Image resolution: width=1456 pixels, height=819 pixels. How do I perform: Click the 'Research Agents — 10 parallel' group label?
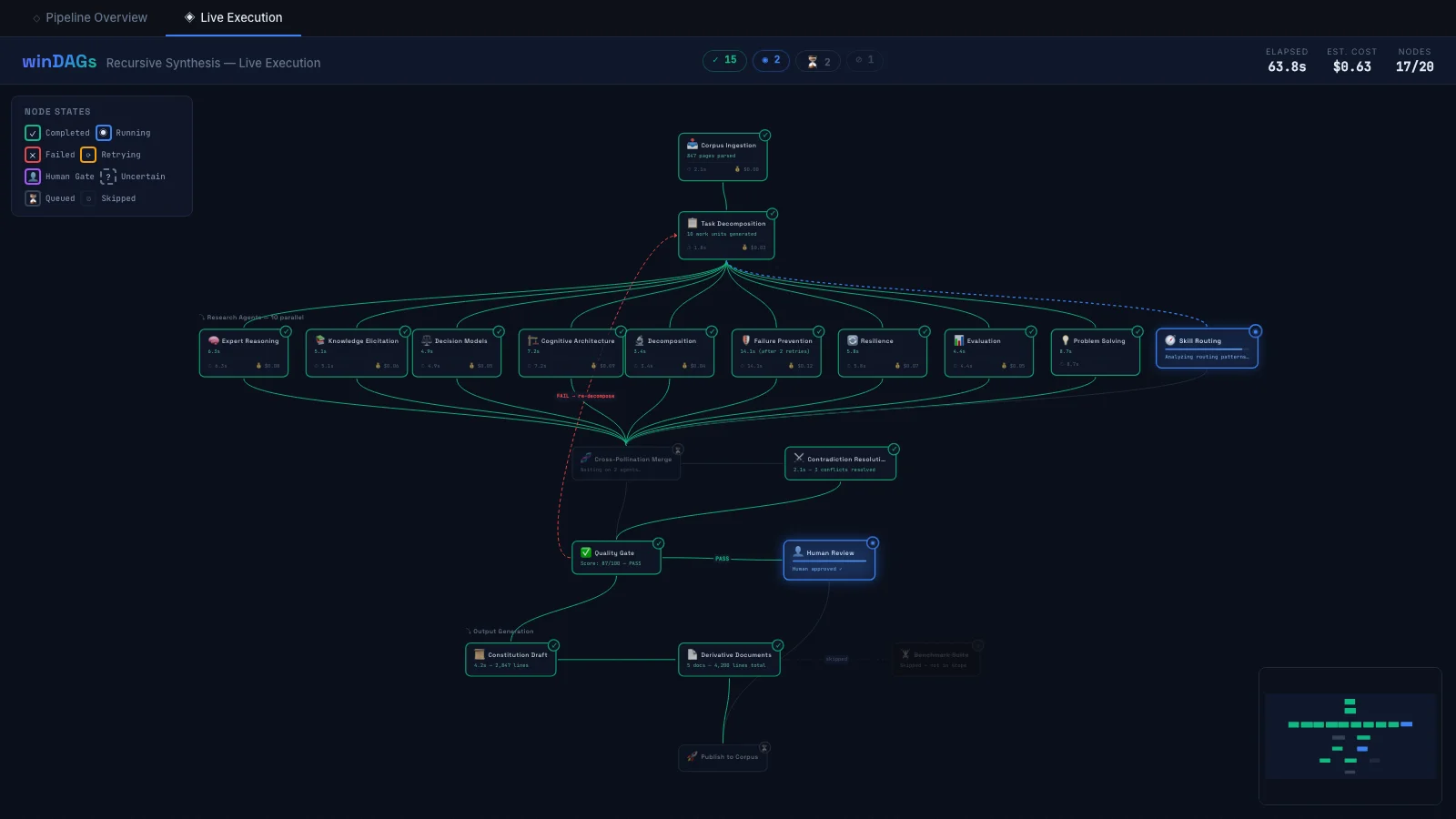tap(252, 318)
